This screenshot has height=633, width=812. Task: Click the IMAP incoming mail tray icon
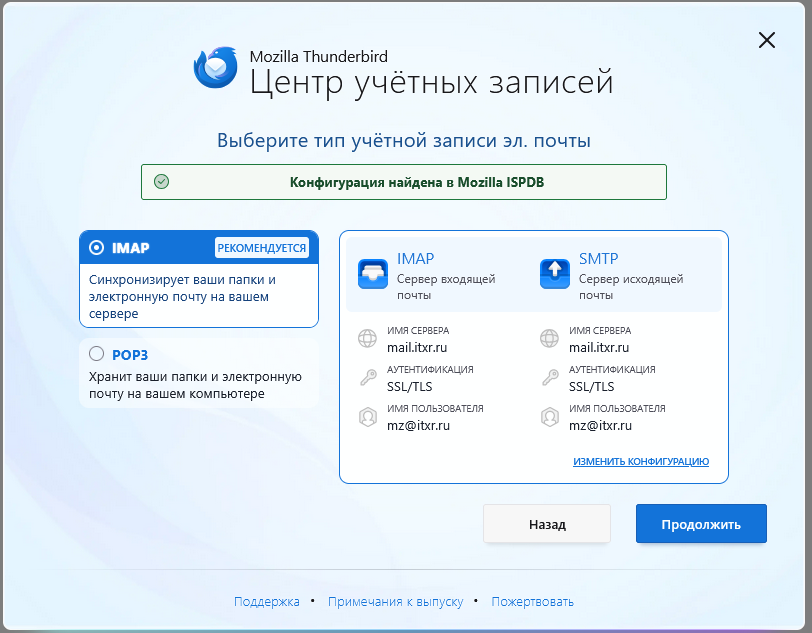coord(372,273)
